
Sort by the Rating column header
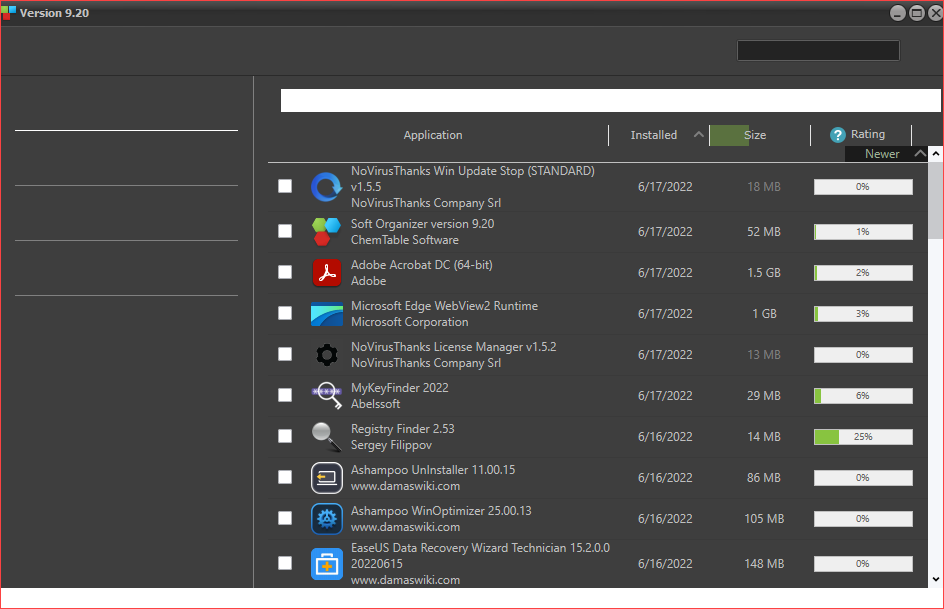point(868,134)
